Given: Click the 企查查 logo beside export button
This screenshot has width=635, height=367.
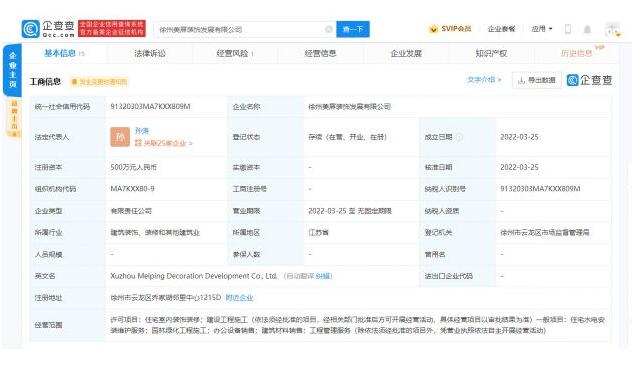Looking at the screenshot, I should pyautogui.click(x=590, y=80).
